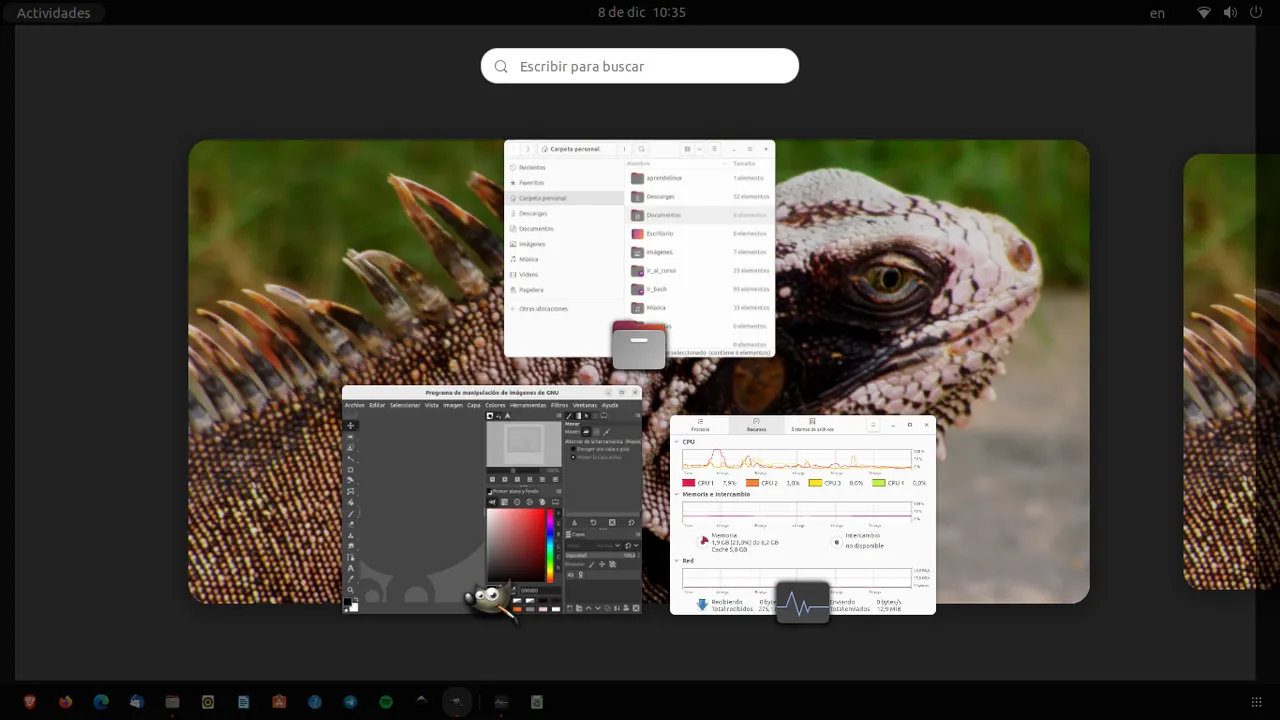Open Brave browser from the dock

click(30, 702)
